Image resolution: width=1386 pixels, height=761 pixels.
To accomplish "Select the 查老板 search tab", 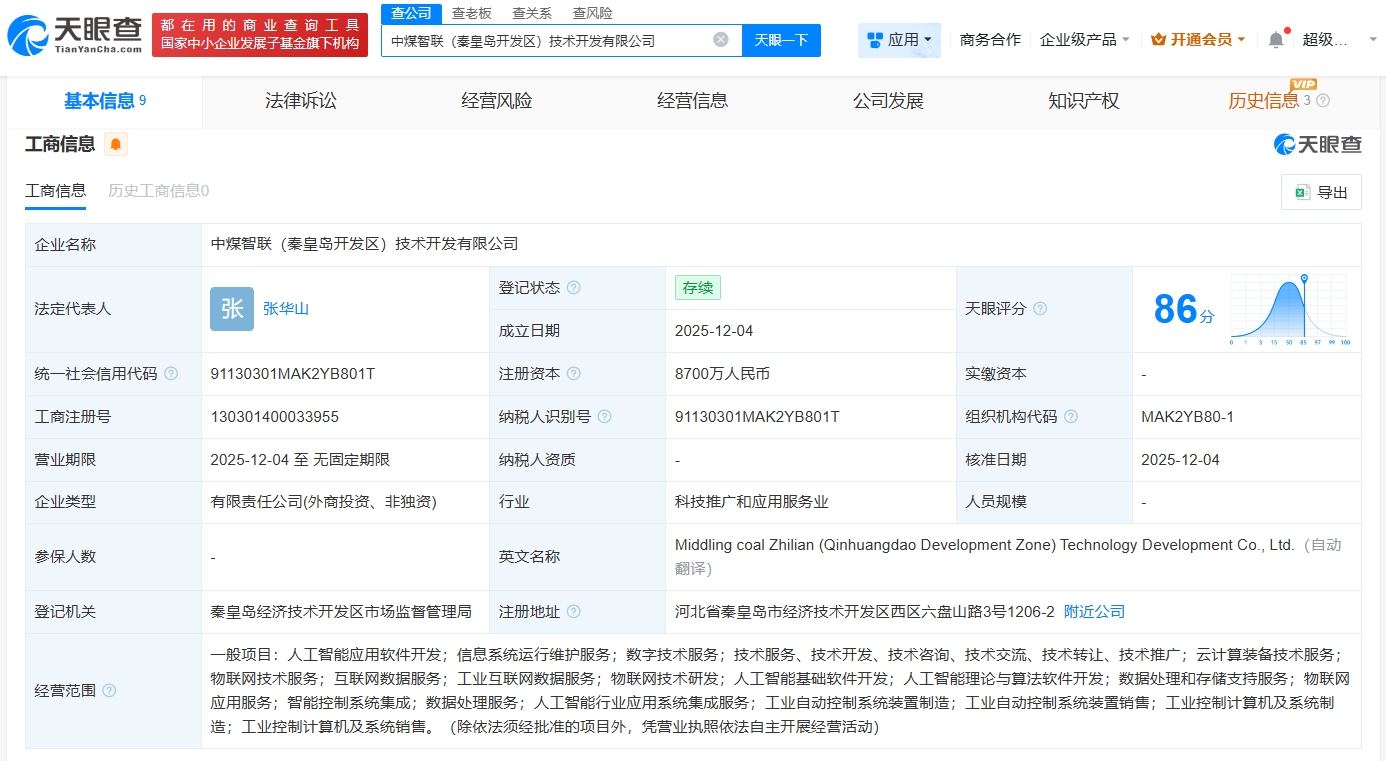I will [471, 13].
